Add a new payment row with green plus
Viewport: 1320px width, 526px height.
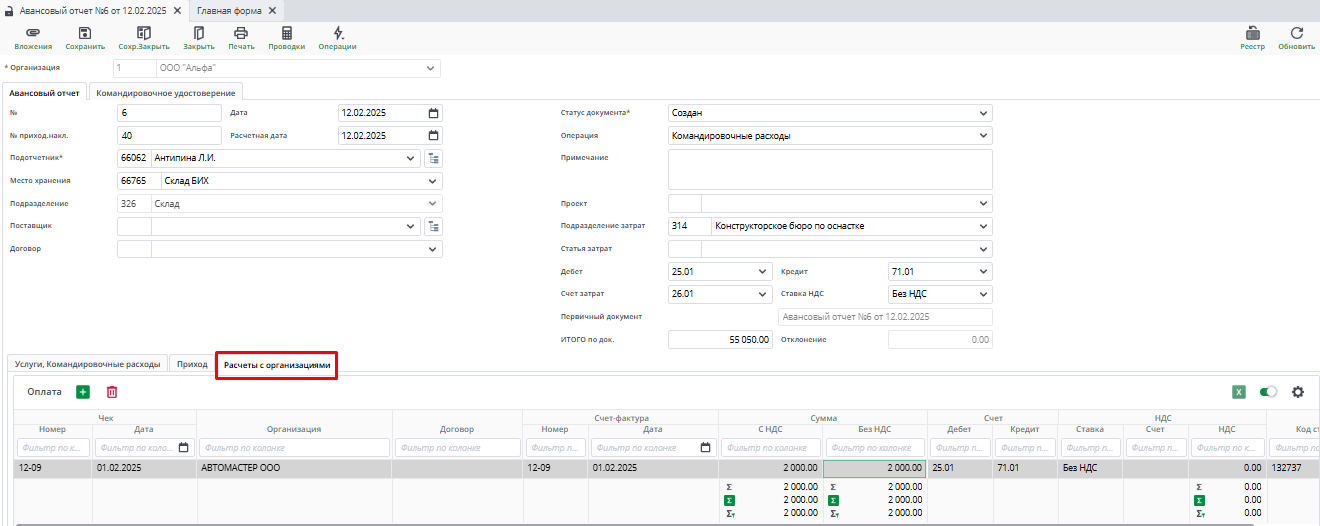(83, 392)
